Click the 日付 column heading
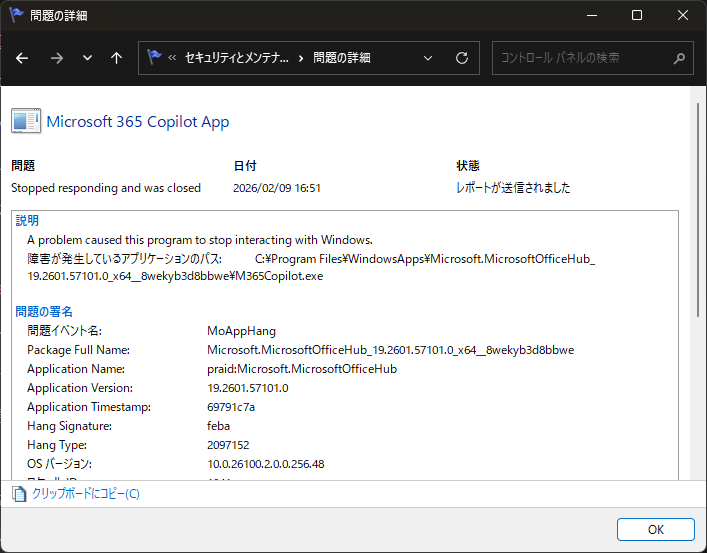707x553 pixels. coord(245,166)
